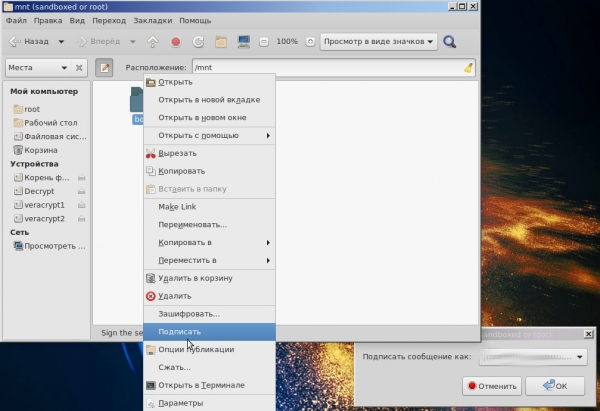Open Home folder via toolbar icon
The height and width of the screenshot is (411, 600).
[220, 42]
